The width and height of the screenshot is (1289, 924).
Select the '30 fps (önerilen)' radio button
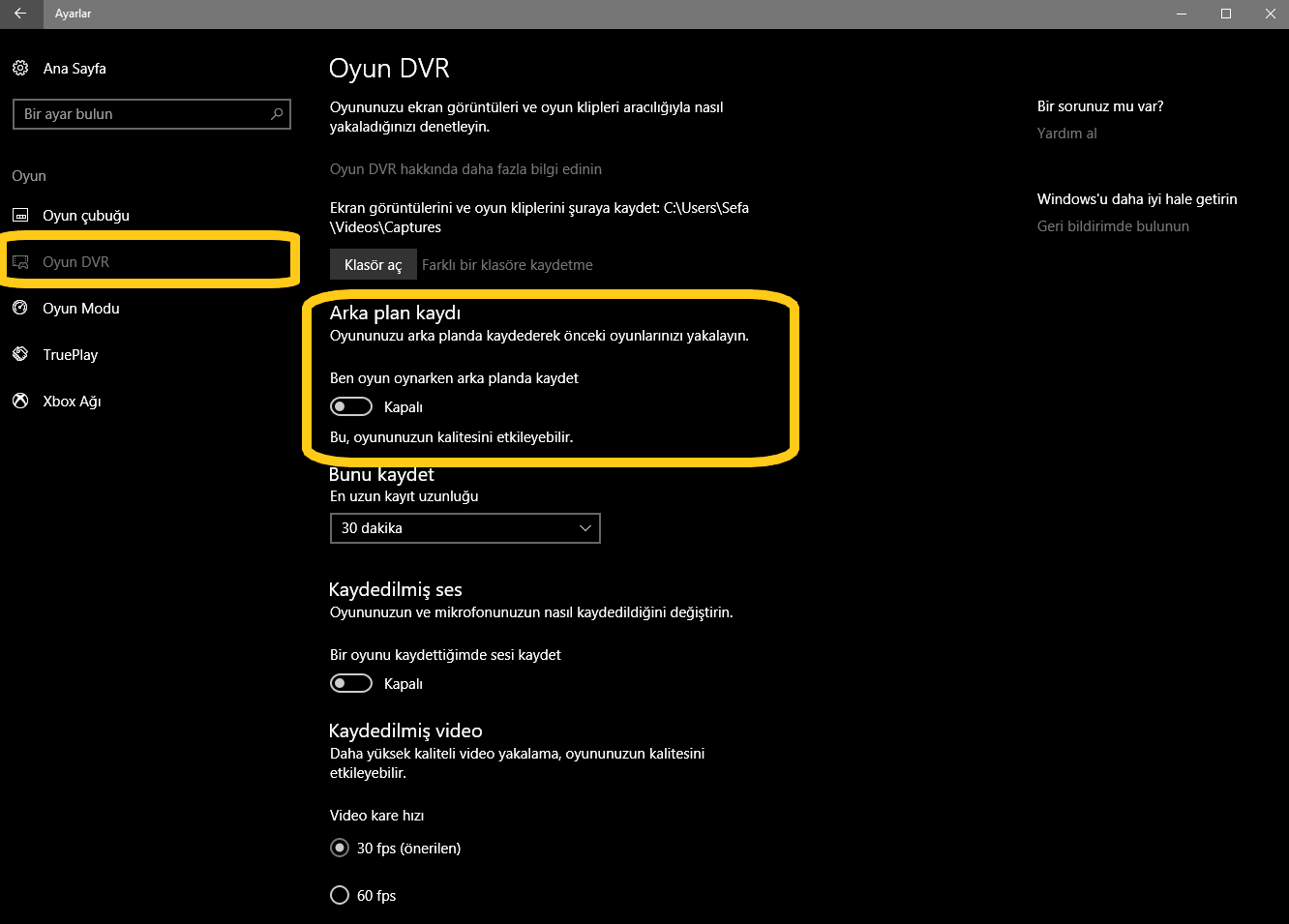(x=340, y=848)
